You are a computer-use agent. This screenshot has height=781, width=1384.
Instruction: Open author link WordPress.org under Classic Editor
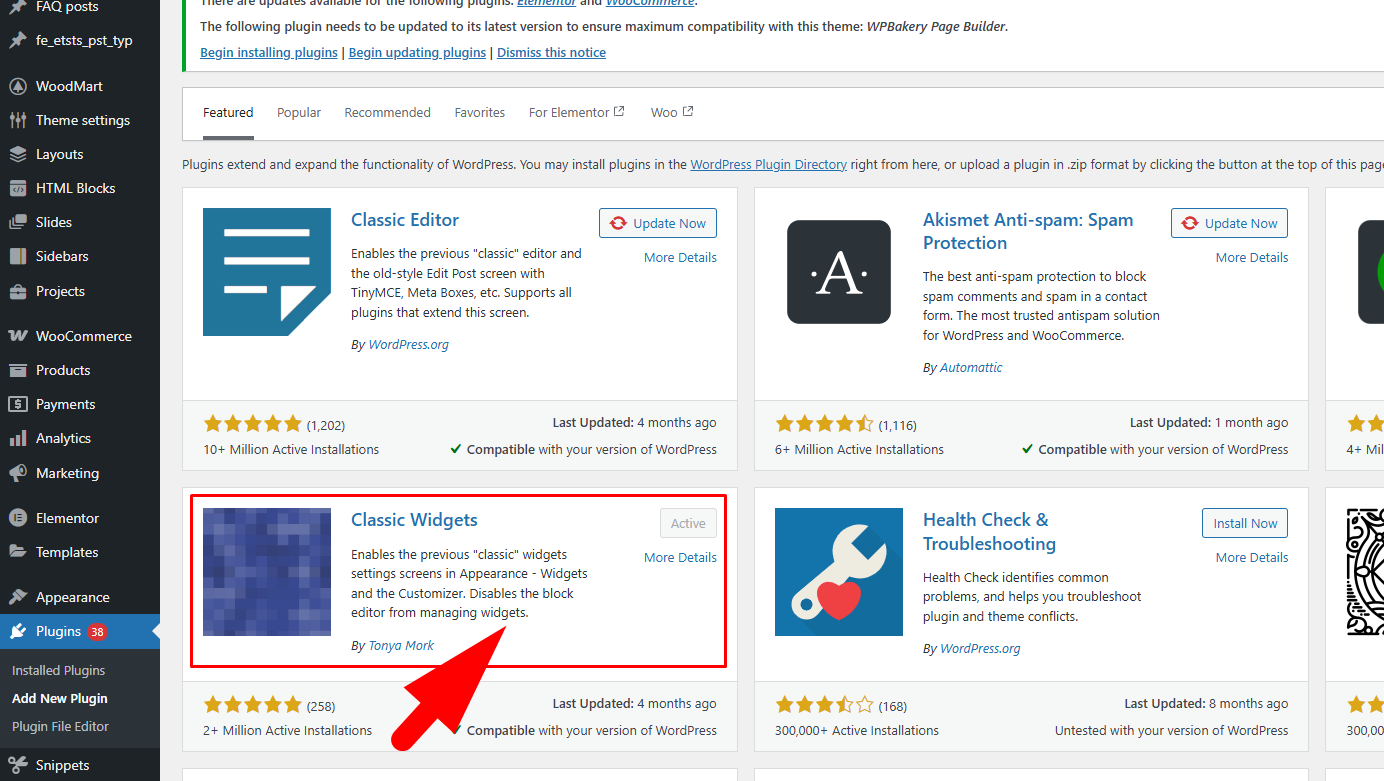[408, 344]
